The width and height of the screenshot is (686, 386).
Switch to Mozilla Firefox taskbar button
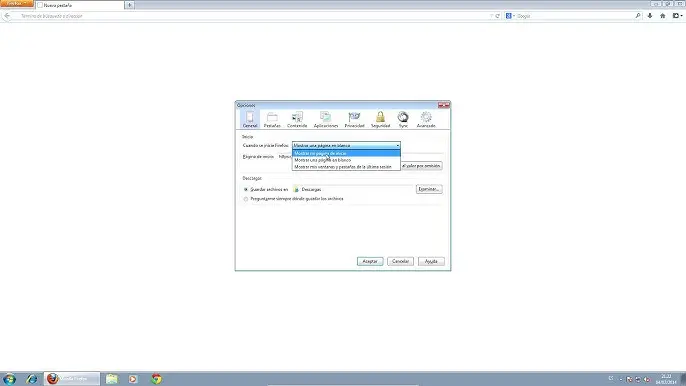(72, 379)
